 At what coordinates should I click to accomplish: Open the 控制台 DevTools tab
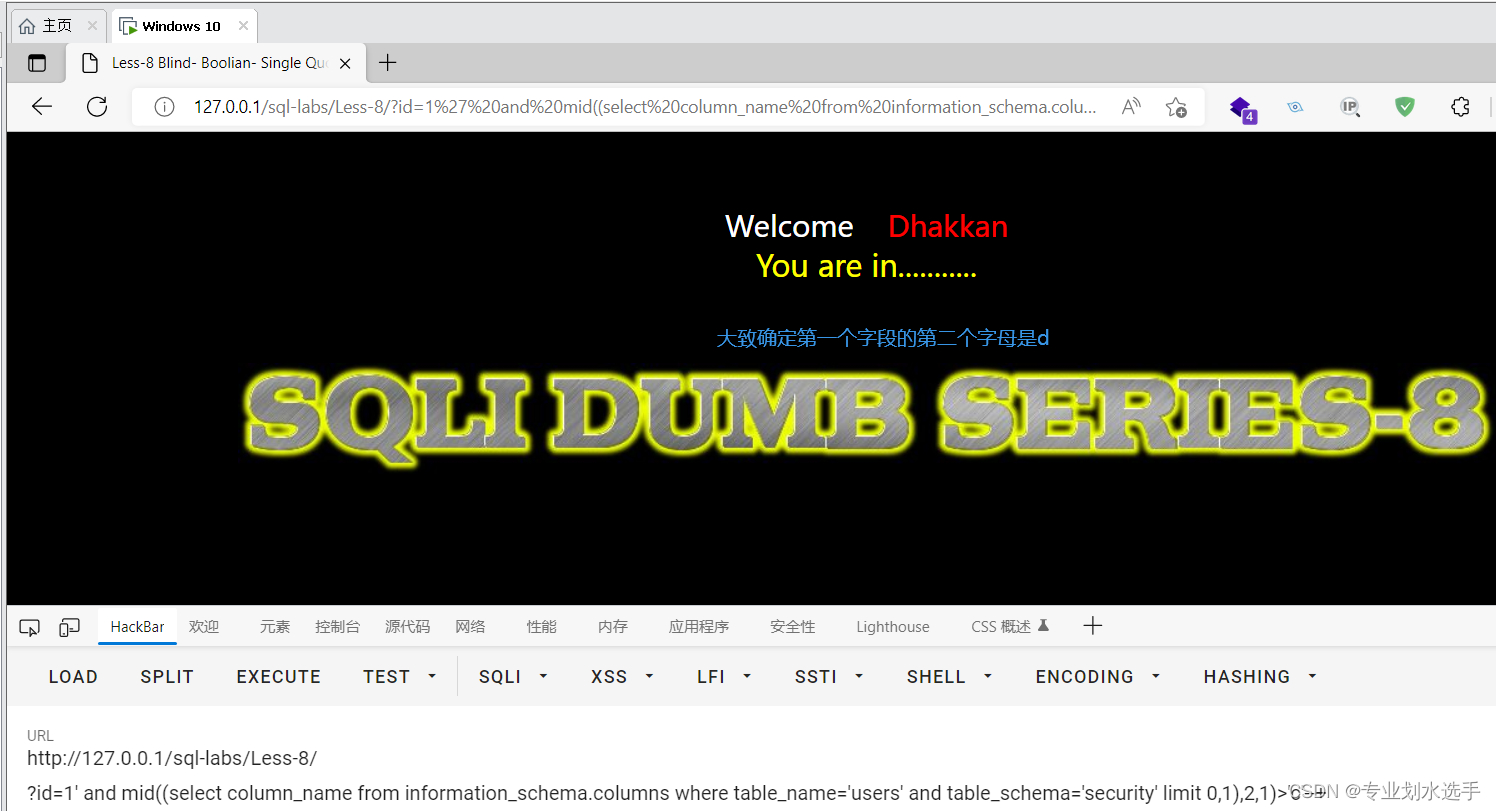(337, 627)
